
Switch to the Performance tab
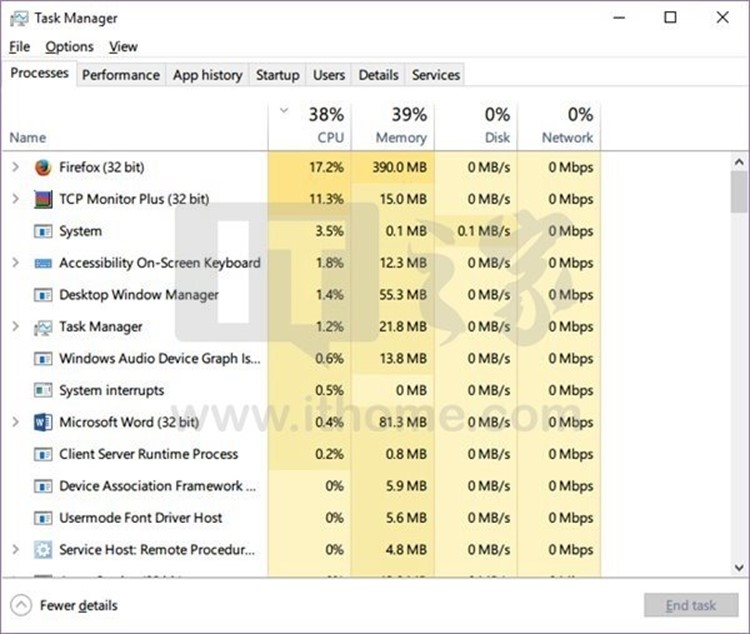click(120, 75)
